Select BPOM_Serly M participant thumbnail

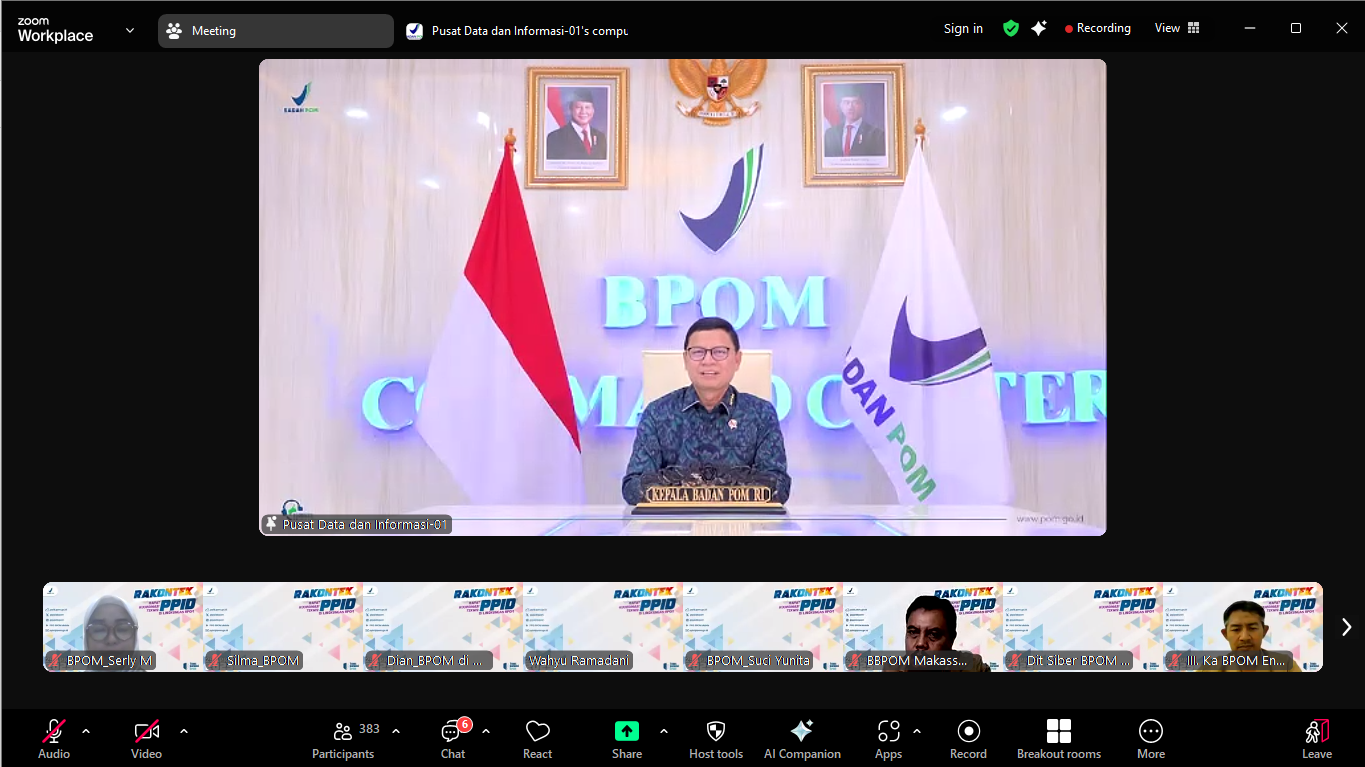pyautogui.click(x=123, y=627)
